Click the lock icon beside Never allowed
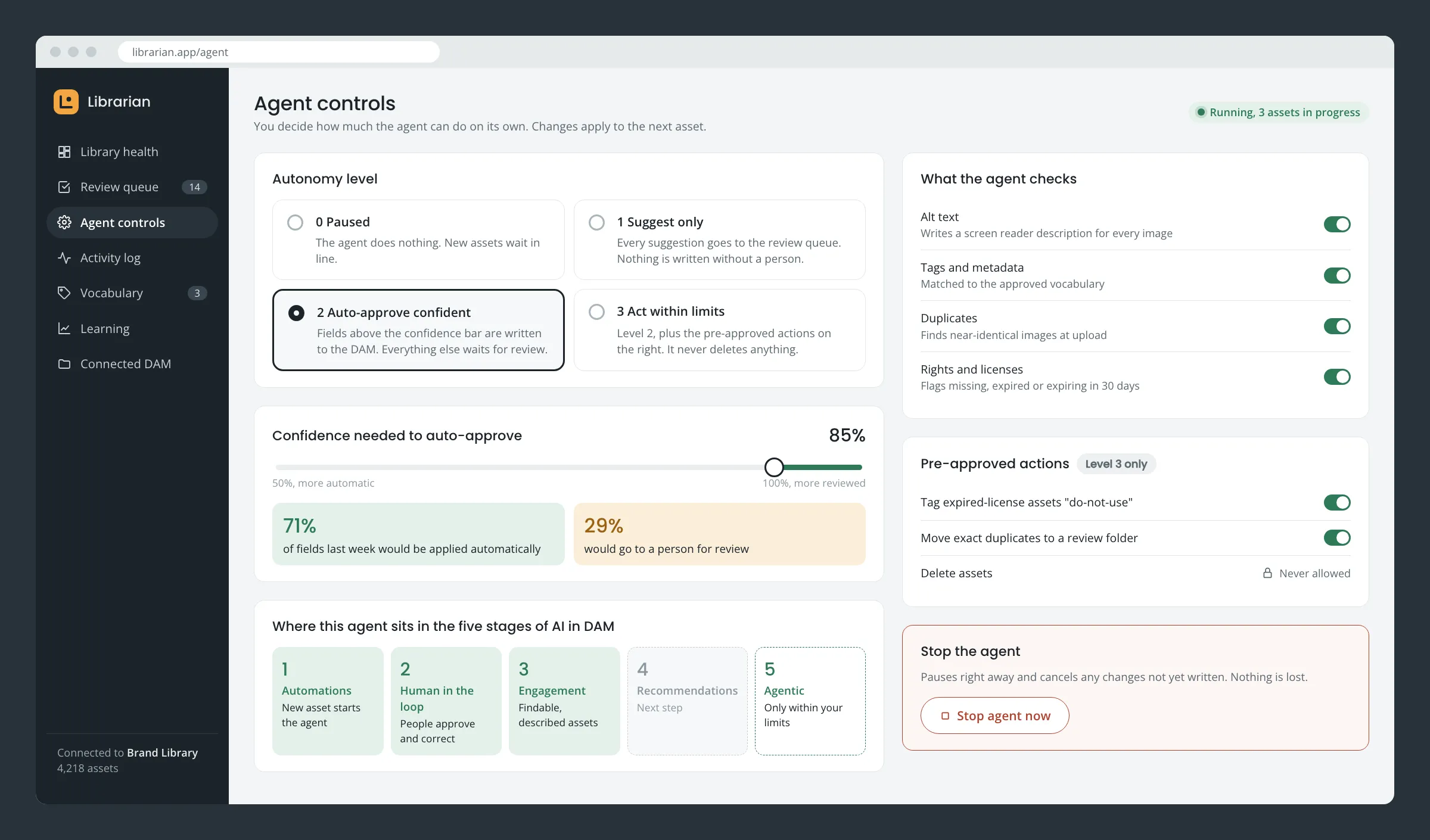 [x=1267, y=573]
